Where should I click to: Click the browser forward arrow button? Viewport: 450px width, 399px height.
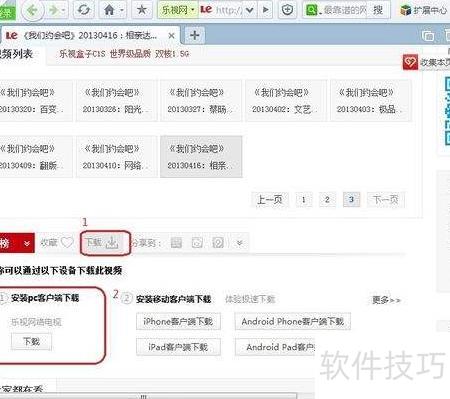click(x=53, y=10)
